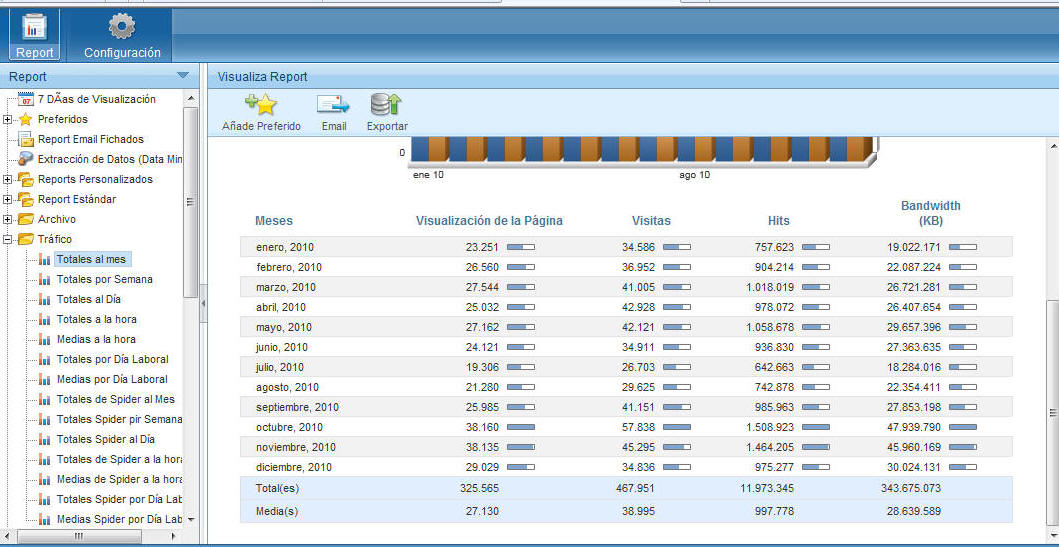The width and height of the screenshot is (1059, 547).
Task: Click the marzo, 2010 row label
Action: [286, 287]
